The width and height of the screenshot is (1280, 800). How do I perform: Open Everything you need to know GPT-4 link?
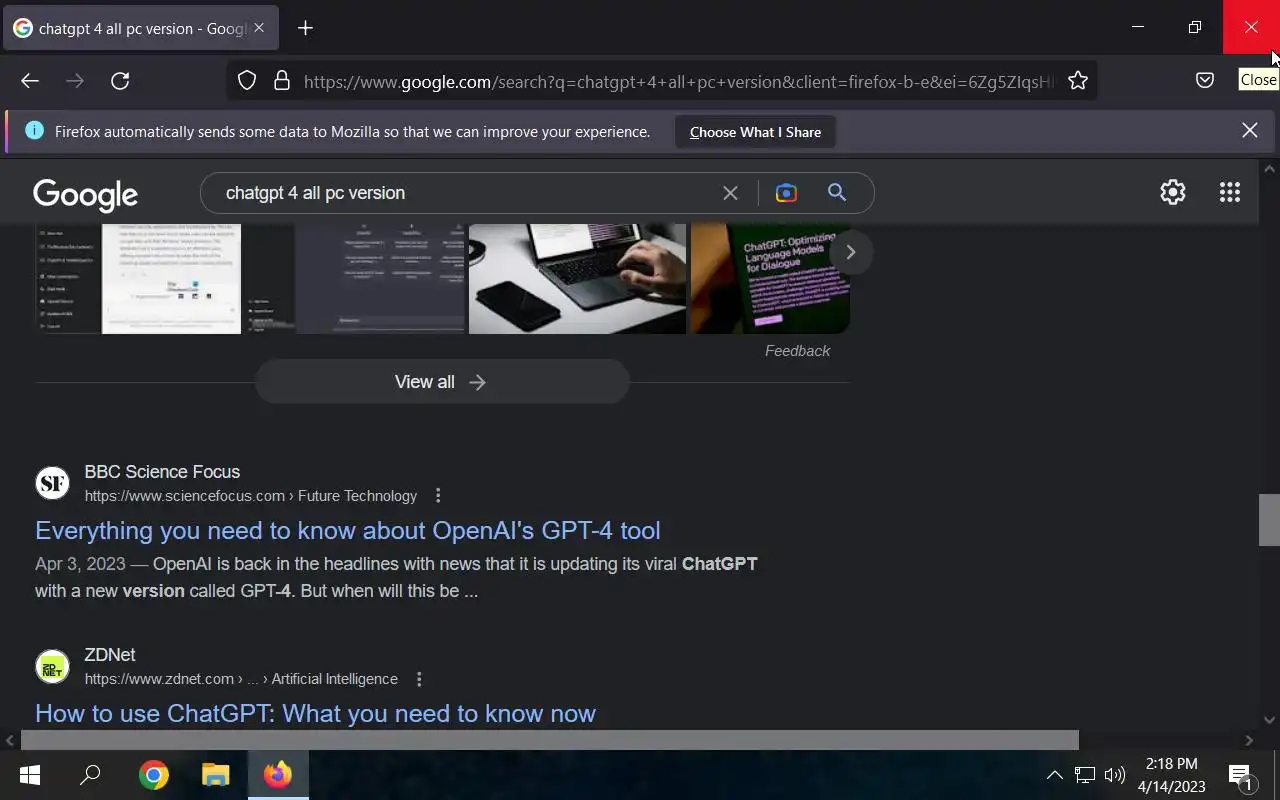click(x=348, y=530)
